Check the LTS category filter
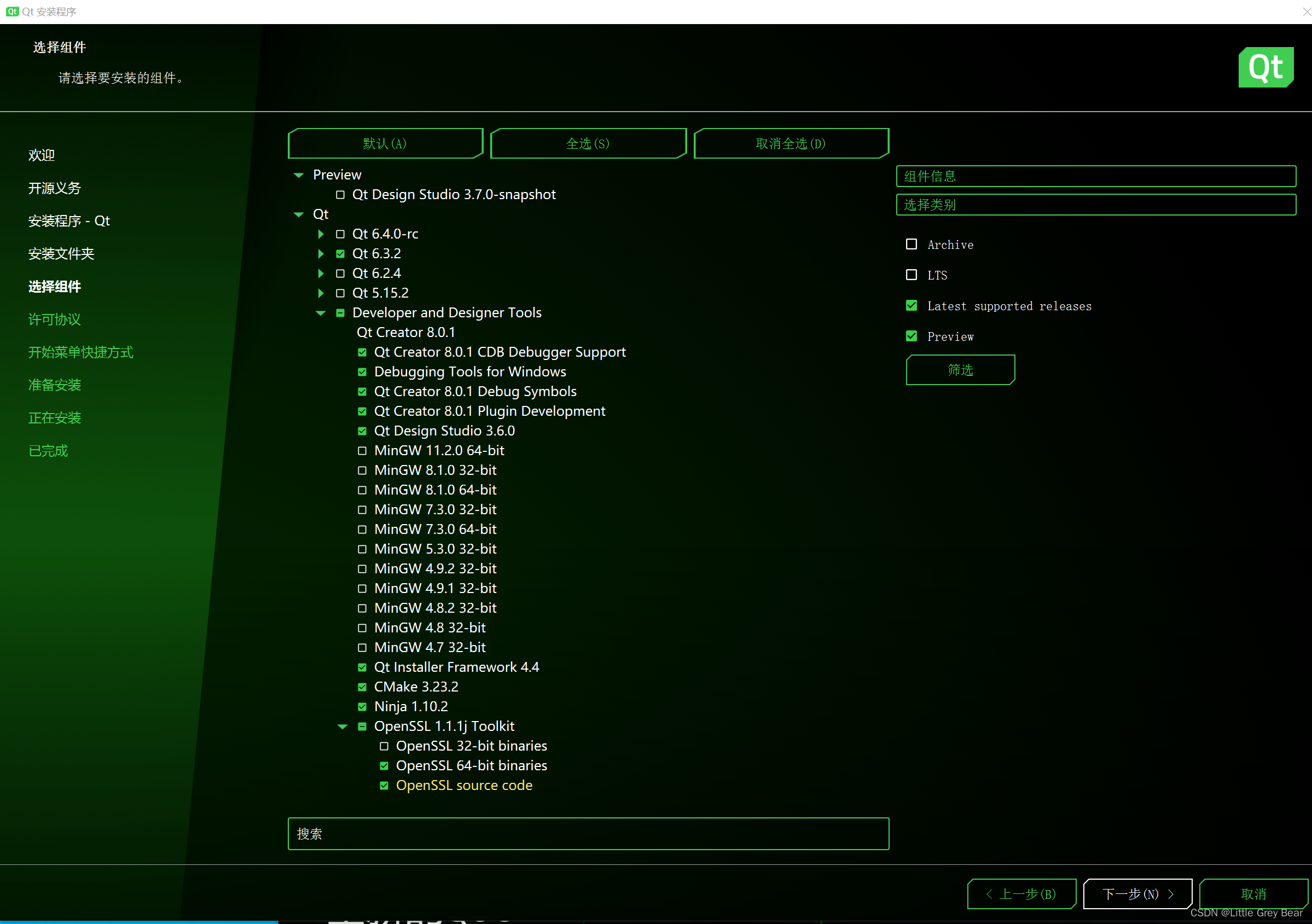The height and width of the screenshot is (924, 1312). [x=912, y=275]
